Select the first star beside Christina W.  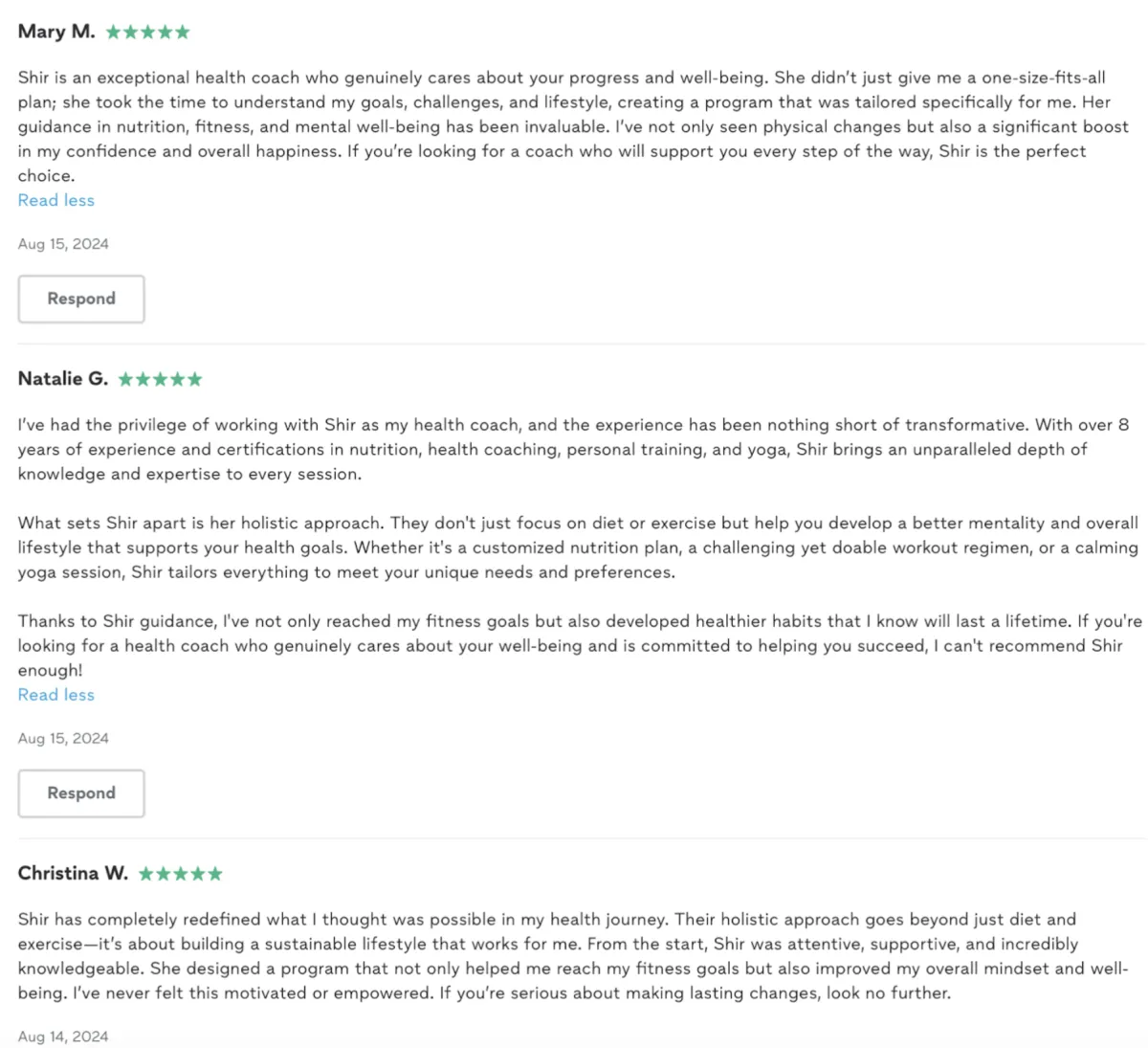[x=145, y=874]
